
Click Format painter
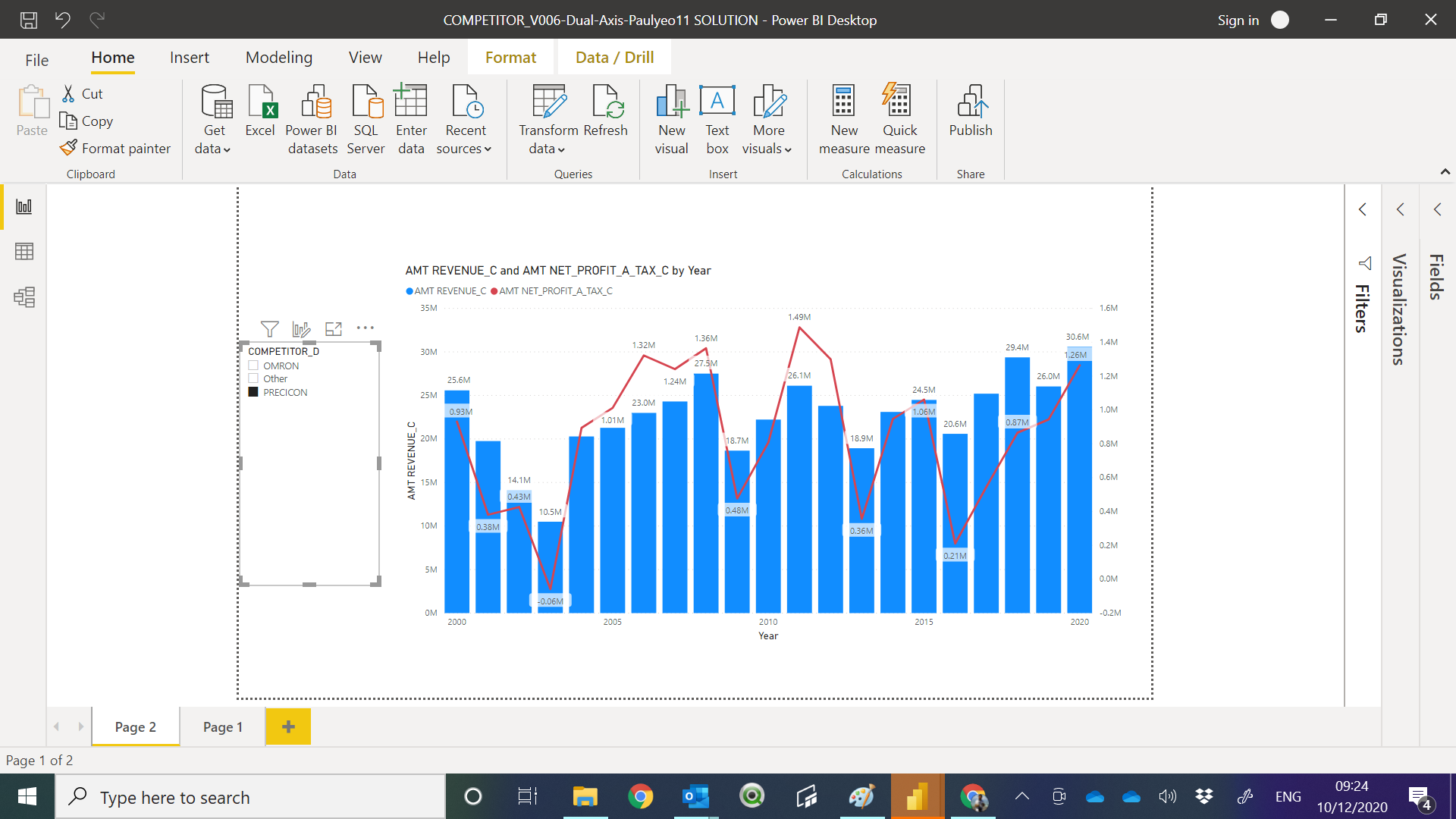point(116,149)
